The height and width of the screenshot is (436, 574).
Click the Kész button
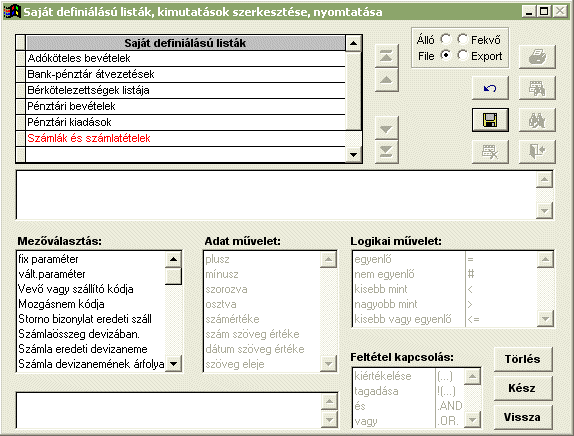(523, 388)
